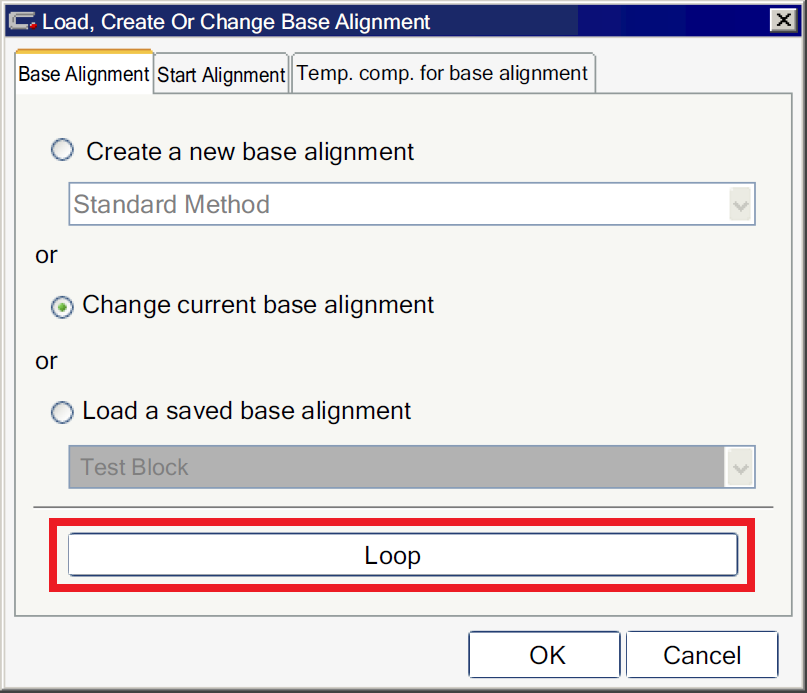Click the "Create a new base alignment" label text

[250, 152]
